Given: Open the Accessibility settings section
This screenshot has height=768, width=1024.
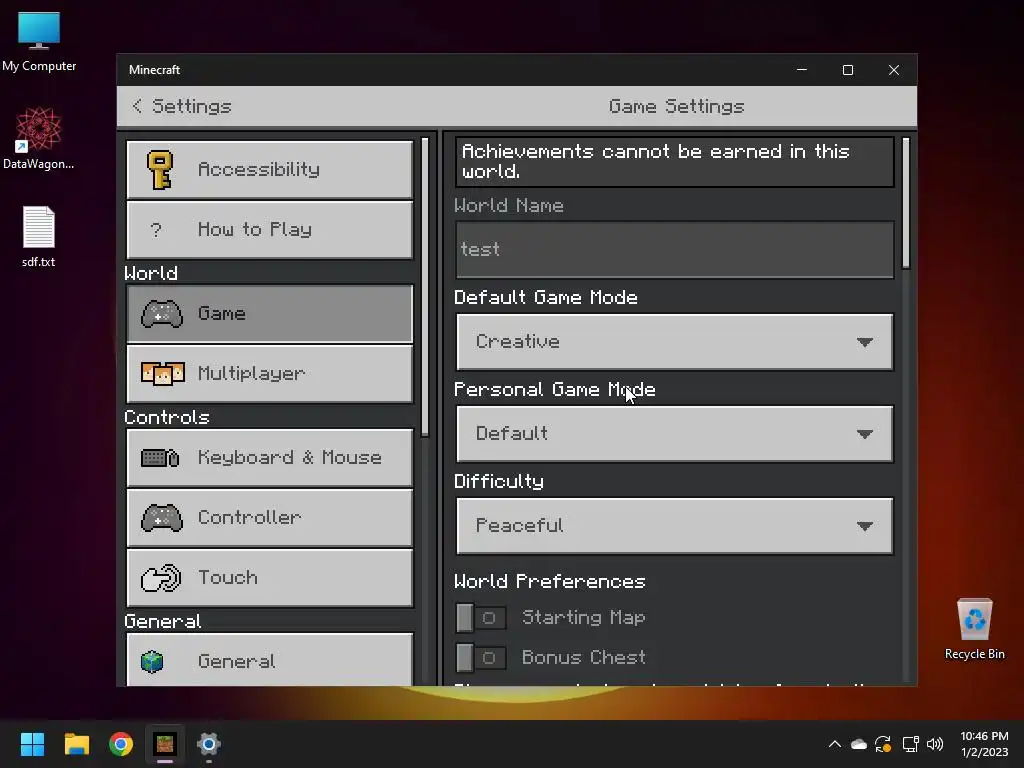Looking at the screenshot, I should coord(270,170).
